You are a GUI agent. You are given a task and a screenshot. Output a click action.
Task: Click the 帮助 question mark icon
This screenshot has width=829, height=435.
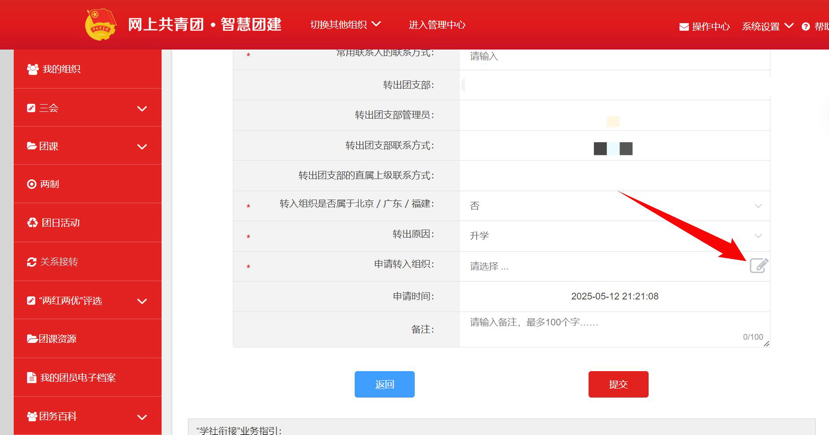pyautogui.click(x=806, y=27)
